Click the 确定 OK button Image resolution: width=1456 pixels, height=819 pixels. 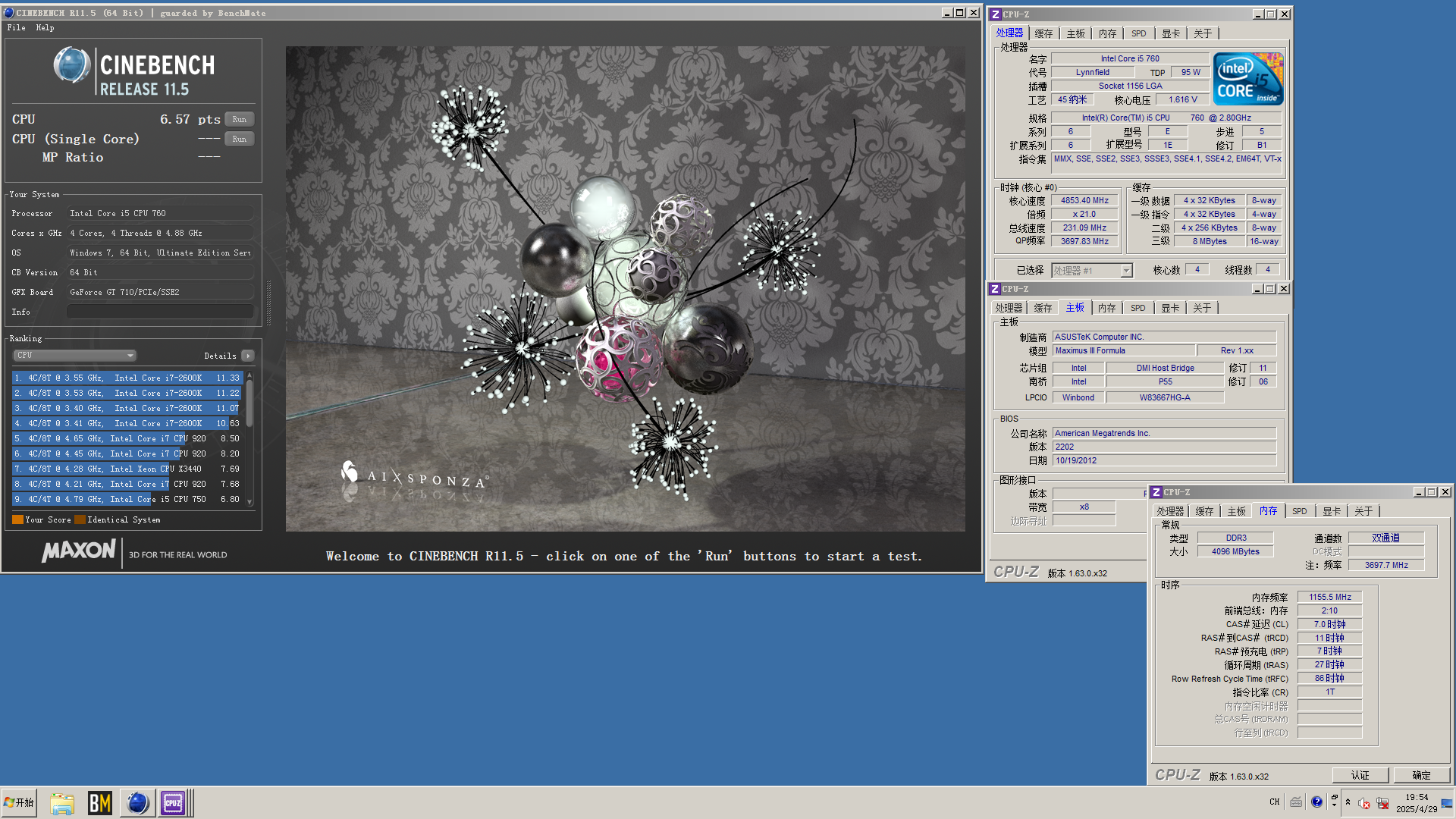click(x=1421, y=775)
